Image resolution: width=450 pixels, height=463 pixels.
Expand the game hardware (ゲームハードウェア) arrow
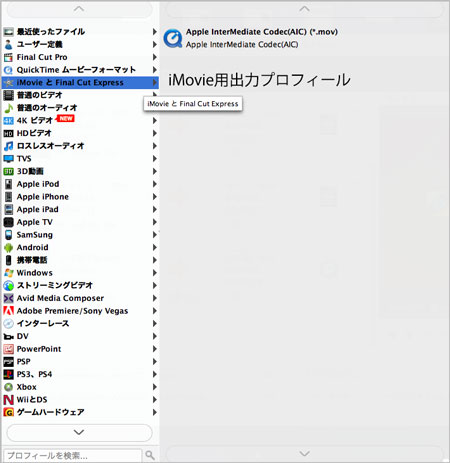(x=155, y=412)
